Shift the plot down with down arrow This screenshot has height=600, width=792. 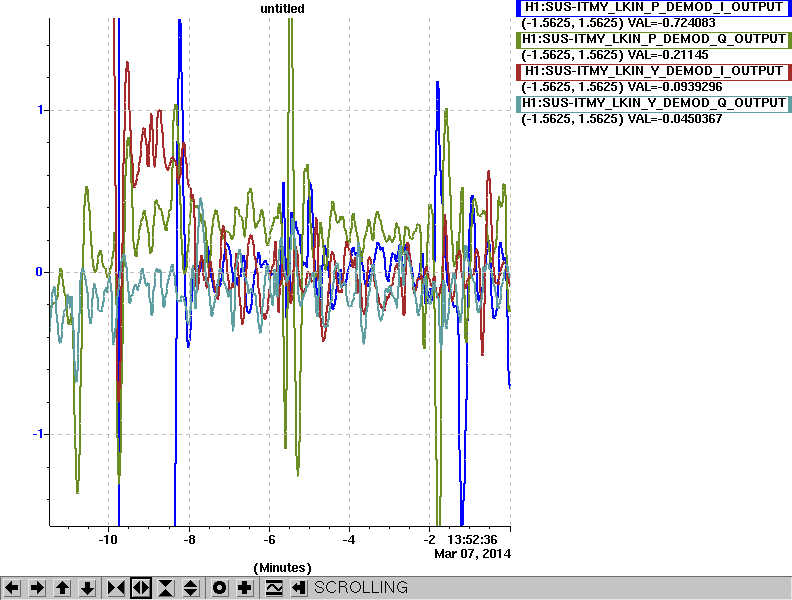tap(88, 588)
